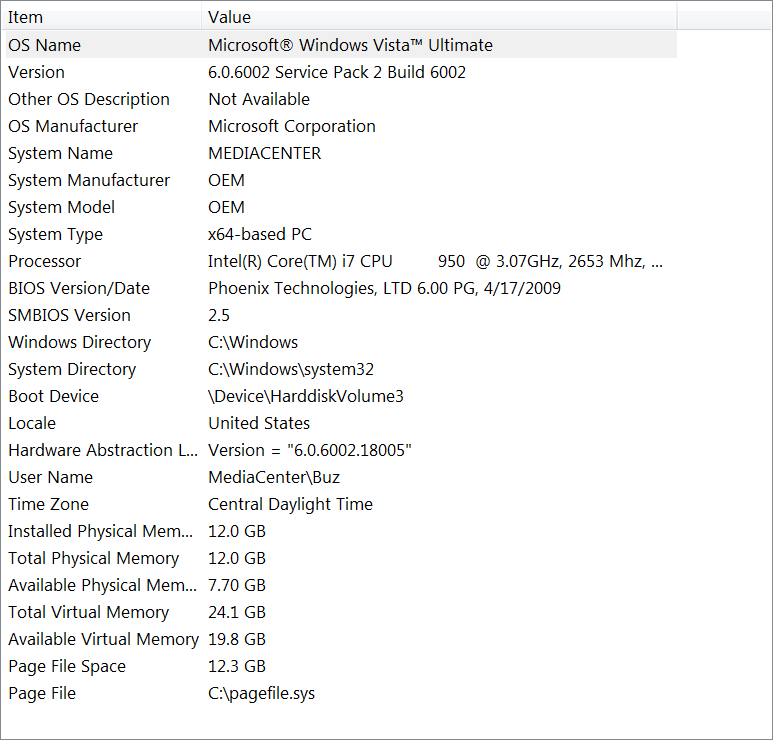Click the 'C:\Windows\system32' value
The width and height of the screenshot is (773, 740).
[291, 370]
